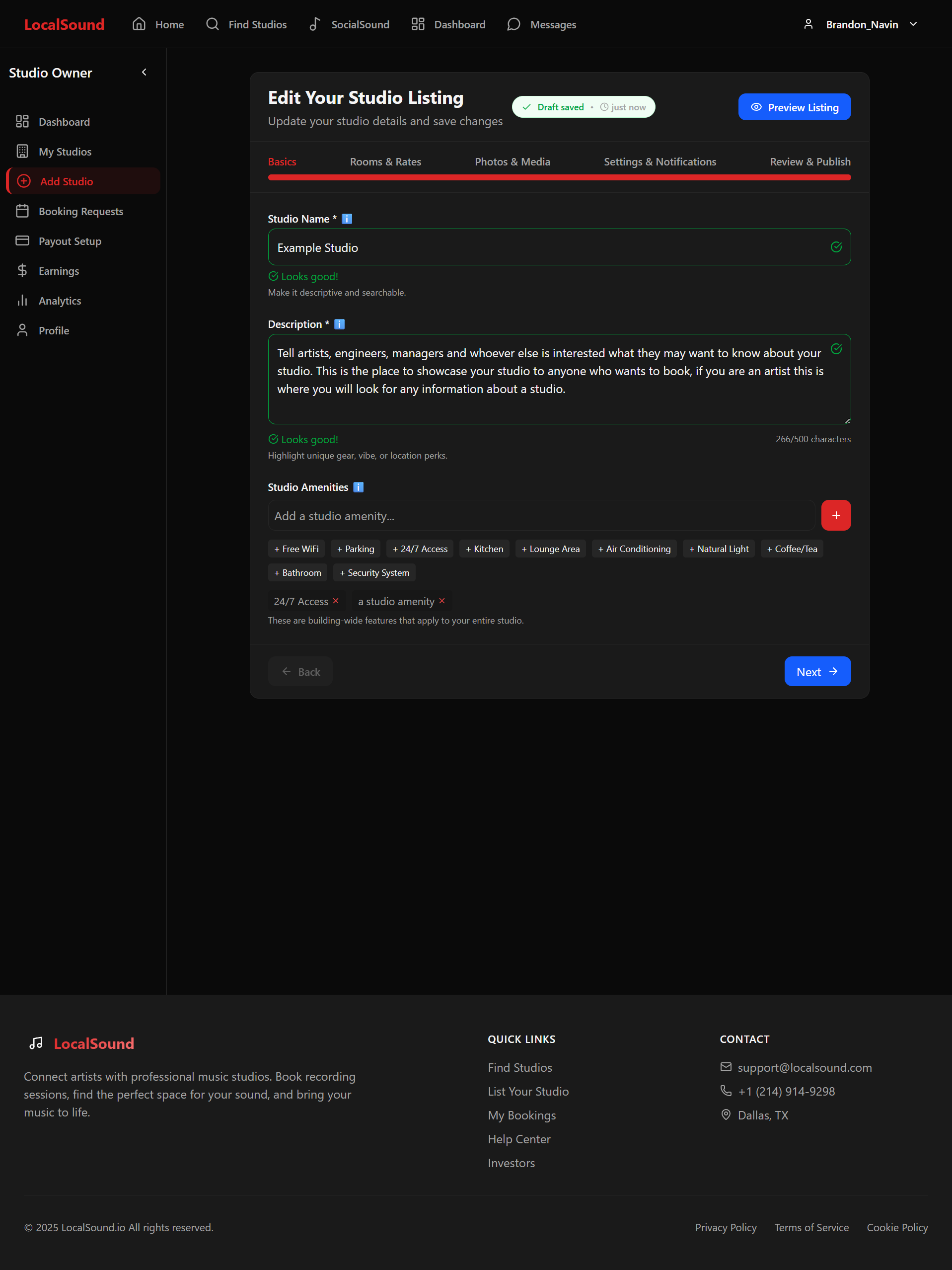Add the Air Conditioning suggested amenity
The width and height of the screenshot is (952, 1270).
(634, 549)
